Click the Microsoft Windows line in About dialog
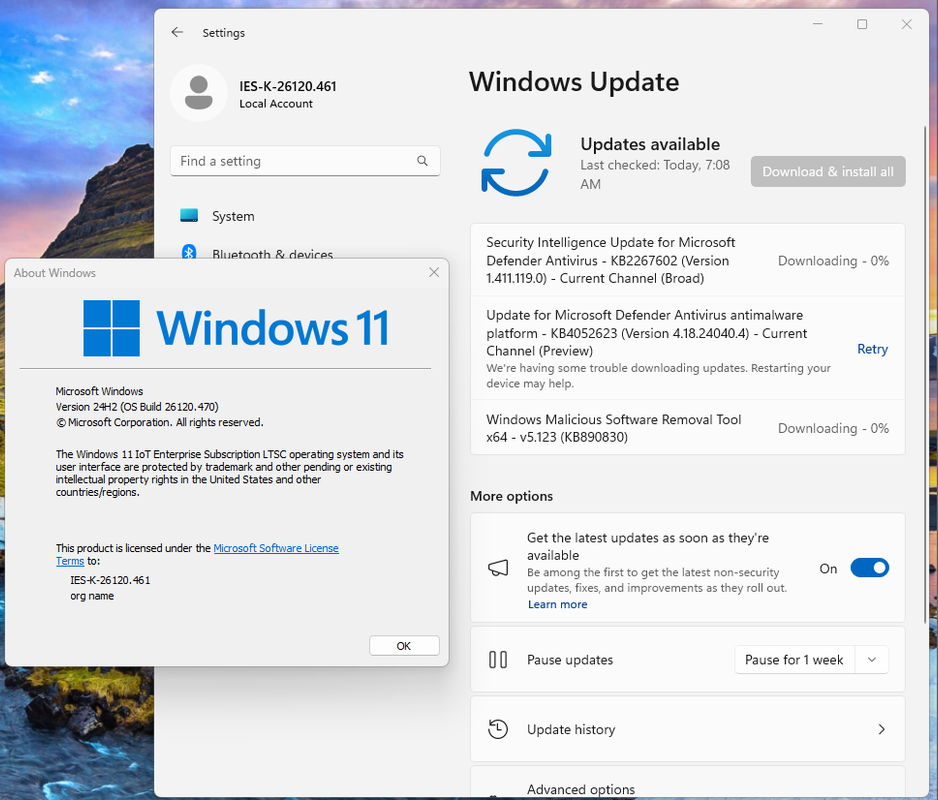The image size is (938, 800). (99, 391)
